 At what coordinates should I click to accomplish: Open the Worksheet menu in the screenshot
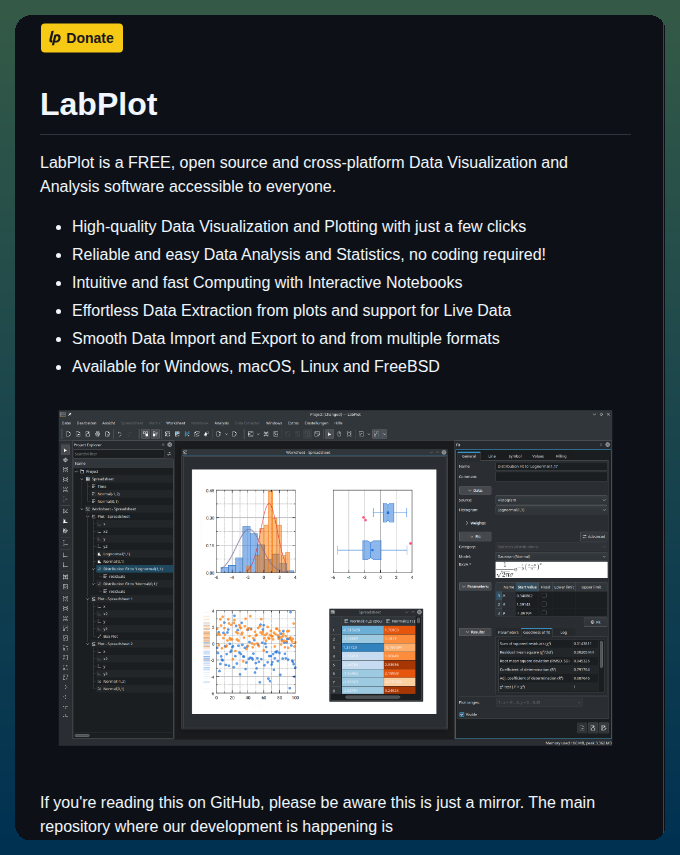176,423
